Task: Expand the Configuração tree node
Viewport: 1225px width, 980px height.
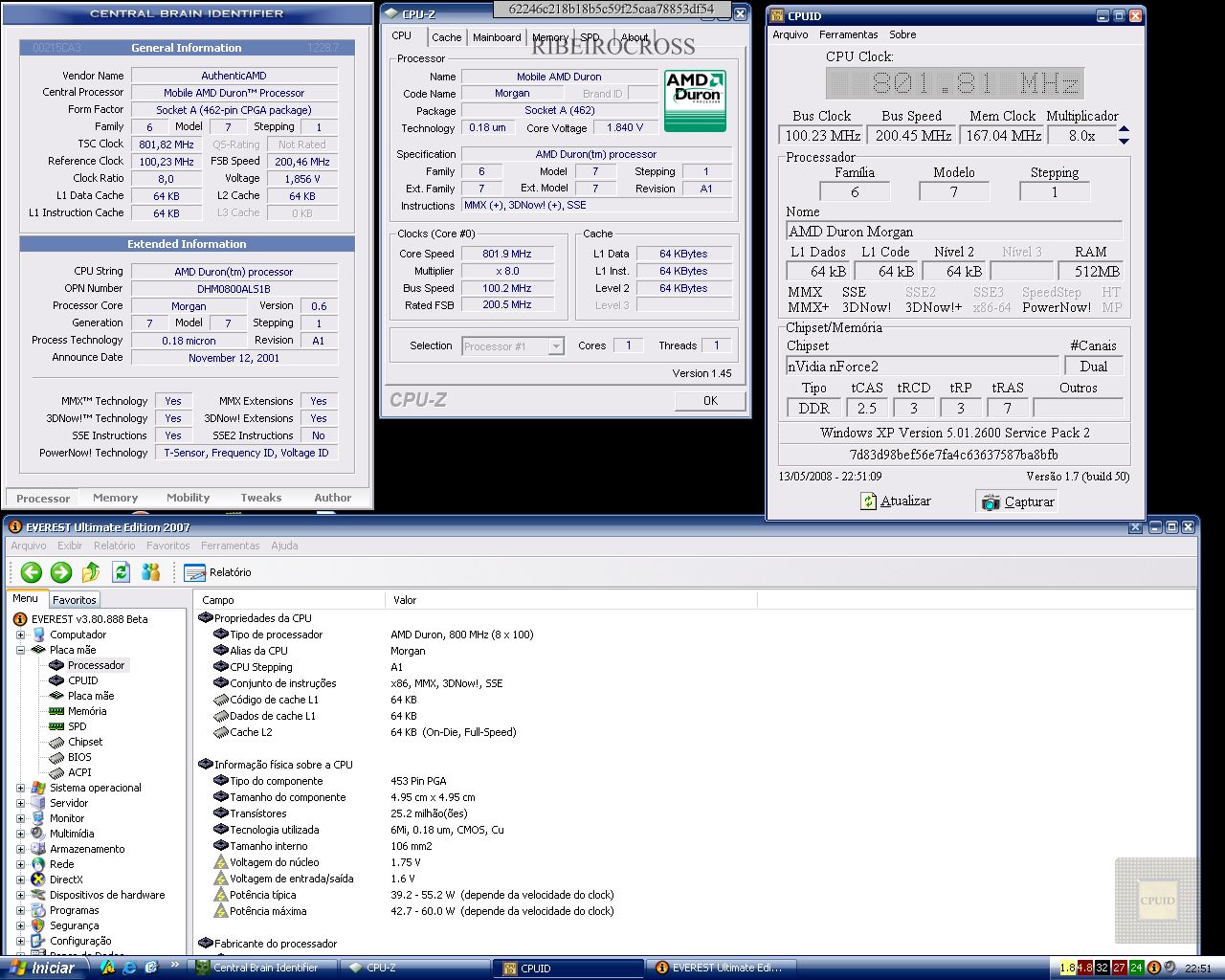Action: [x=21, y=941]
